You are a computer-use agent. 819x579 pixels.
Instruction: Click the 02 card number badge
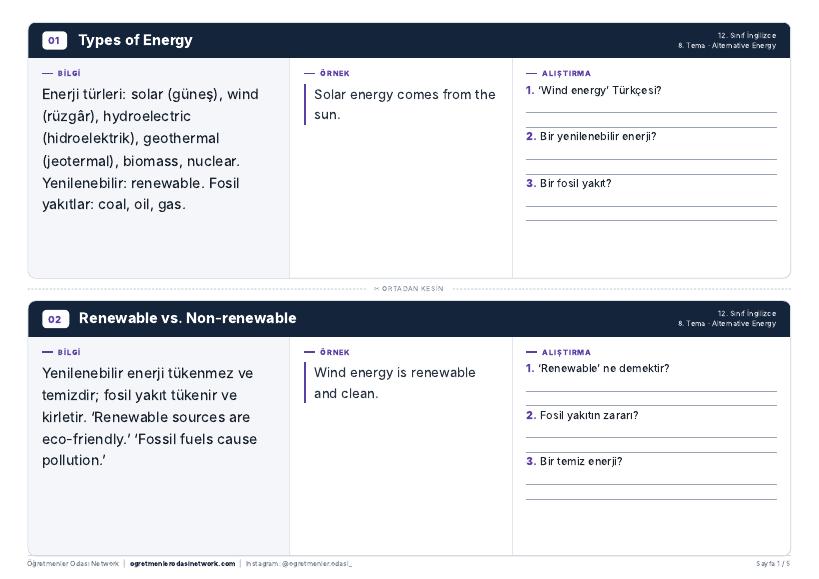[x=55, y=318]
